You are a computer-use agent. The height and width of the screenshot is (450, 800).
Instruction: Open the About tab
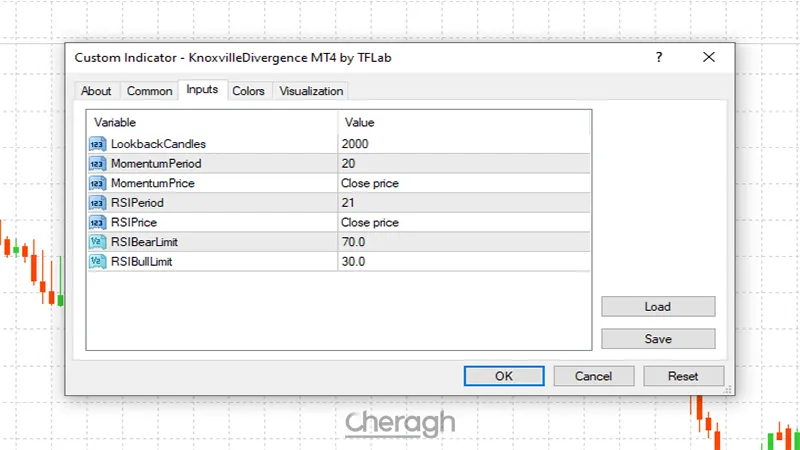pyautogui.click(x=96, y=91)
